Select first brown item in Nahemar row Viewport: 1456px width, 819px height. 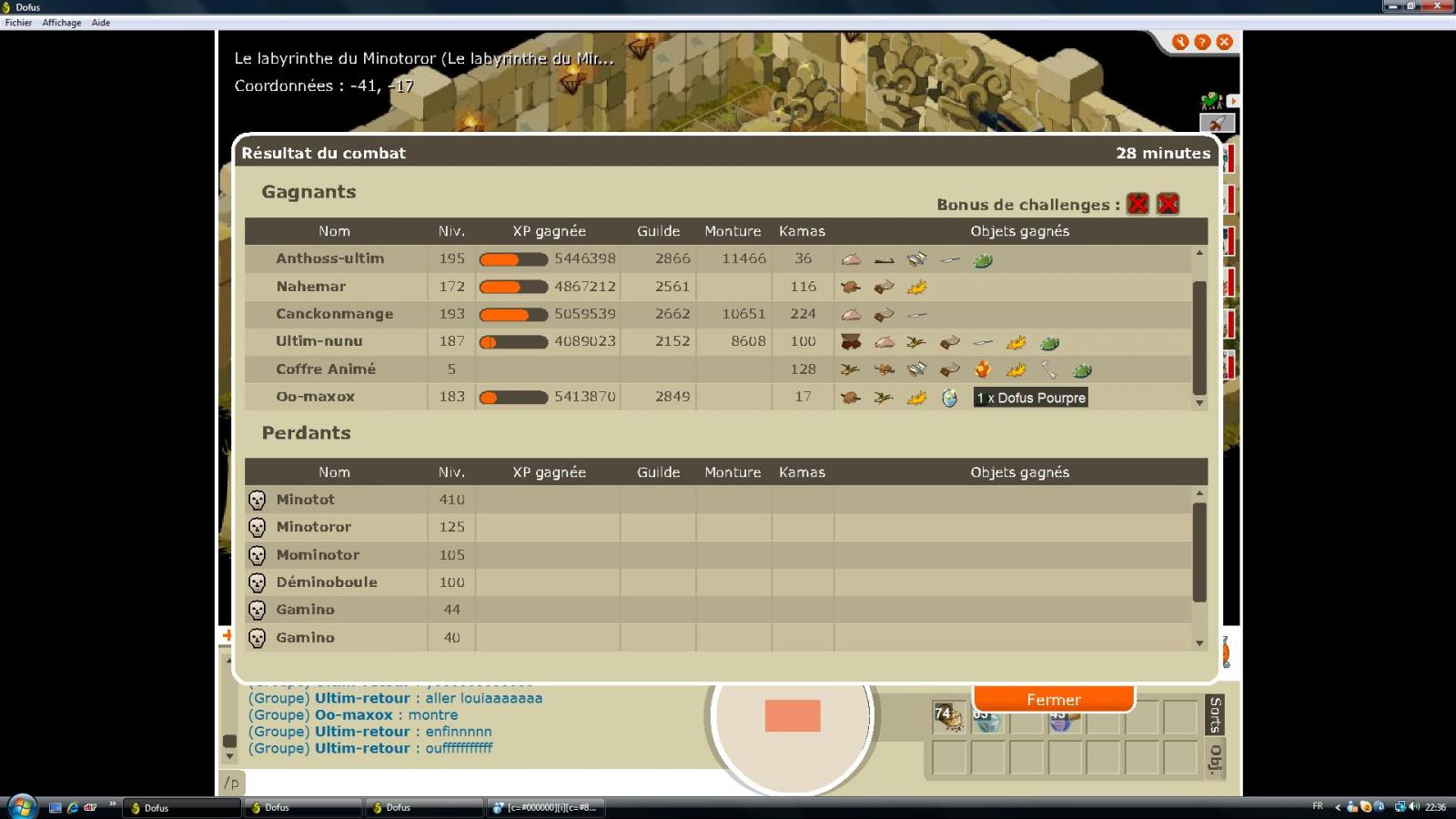click(851, 288)
